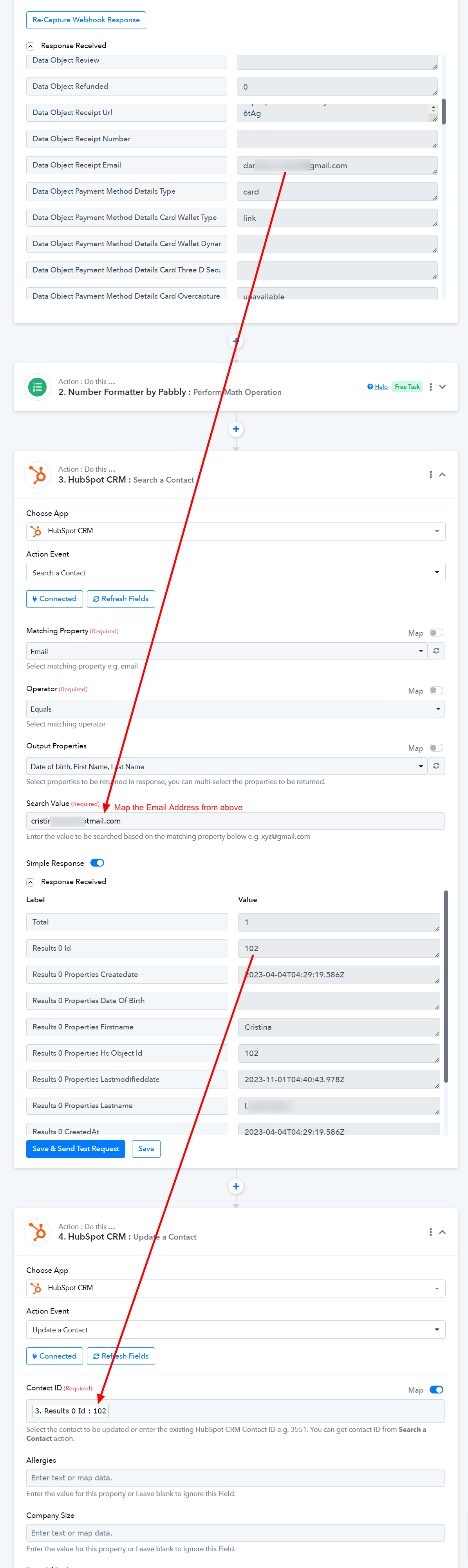Open the Operator Equals dropdown
Screen dimensions: 468x1568
pos(235,708)
